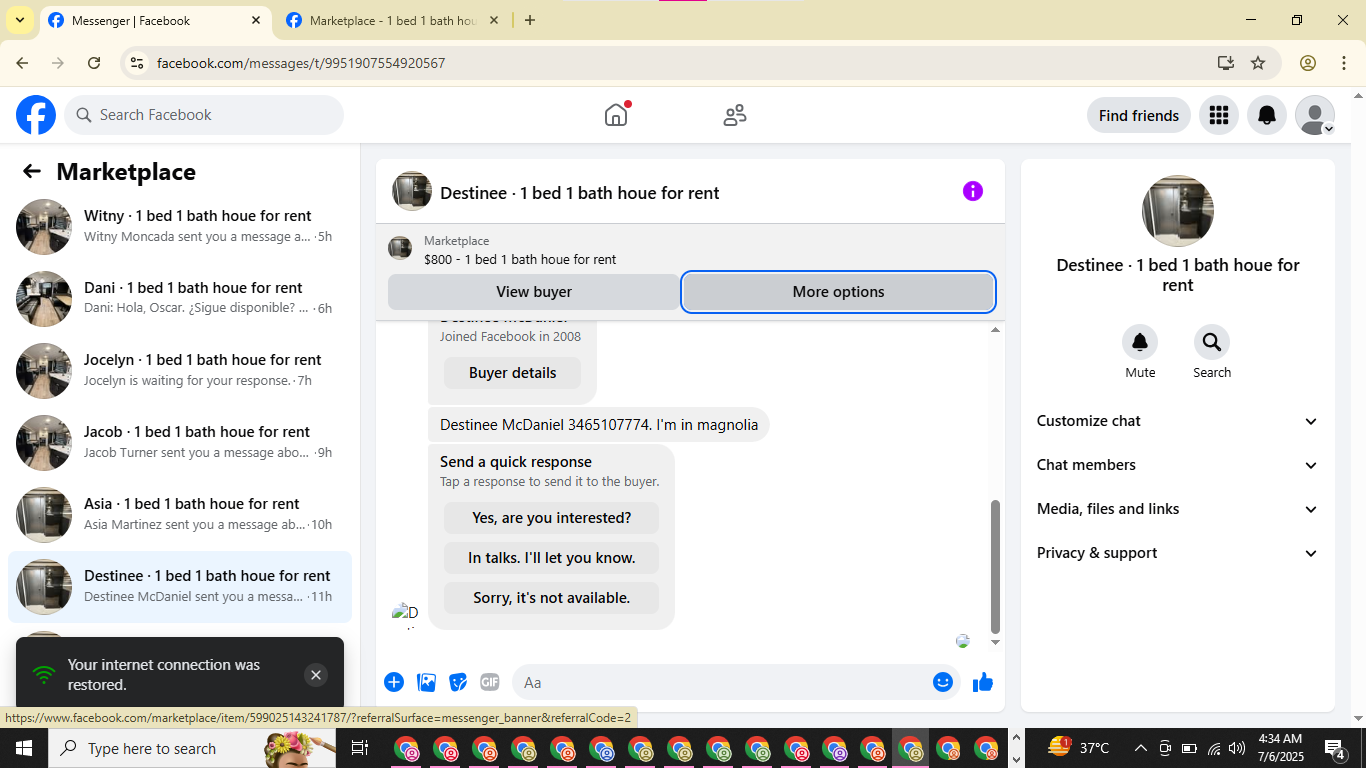Expand Media, files and links section
Screen dimensions: 1366x768
[1178, 509]
